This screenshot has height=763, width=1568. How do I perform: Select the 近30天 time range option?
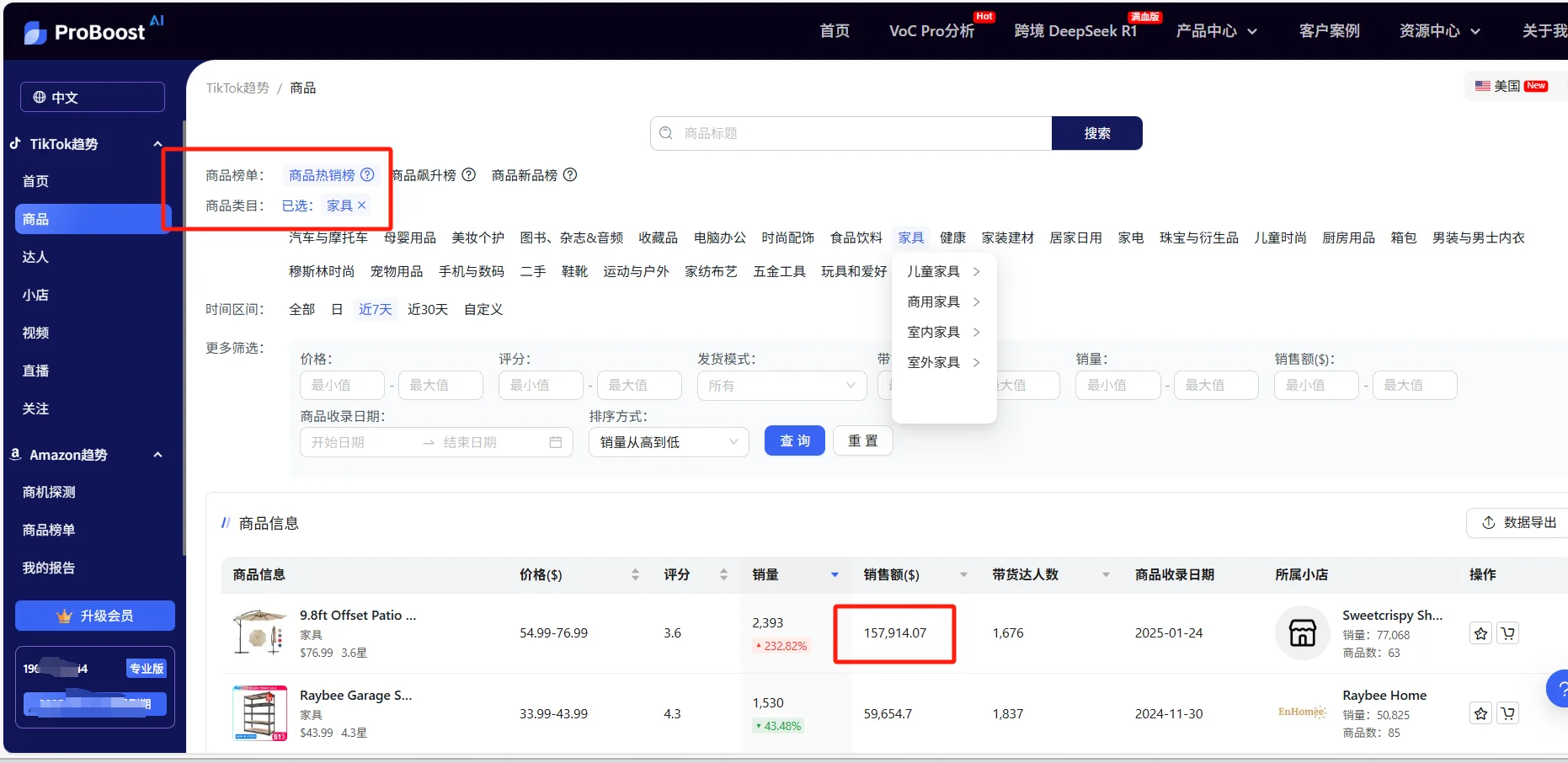click(x=428, y=309)
